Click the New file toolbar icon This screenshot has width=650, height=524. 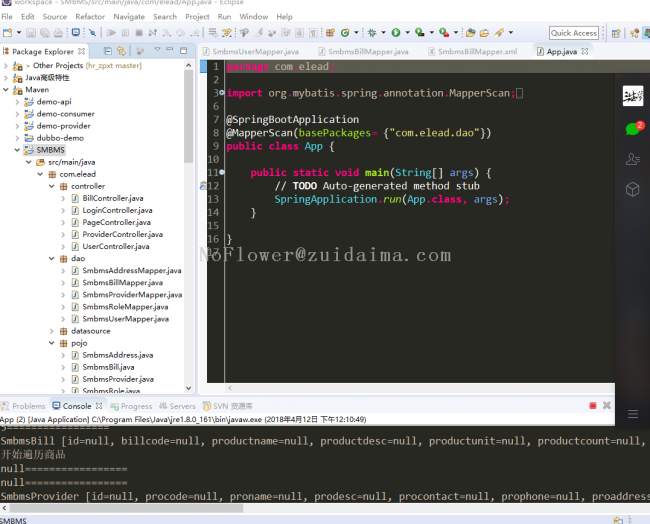coord(8,33)
